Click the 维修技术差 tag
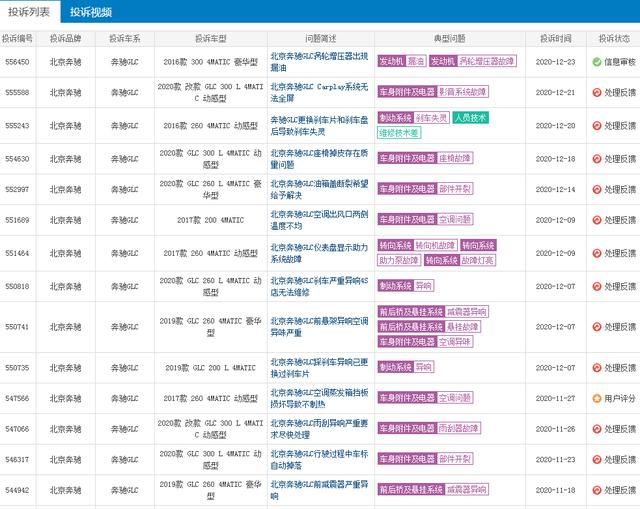Viewport: 640px width, 509px height. (x=399, y=133)
